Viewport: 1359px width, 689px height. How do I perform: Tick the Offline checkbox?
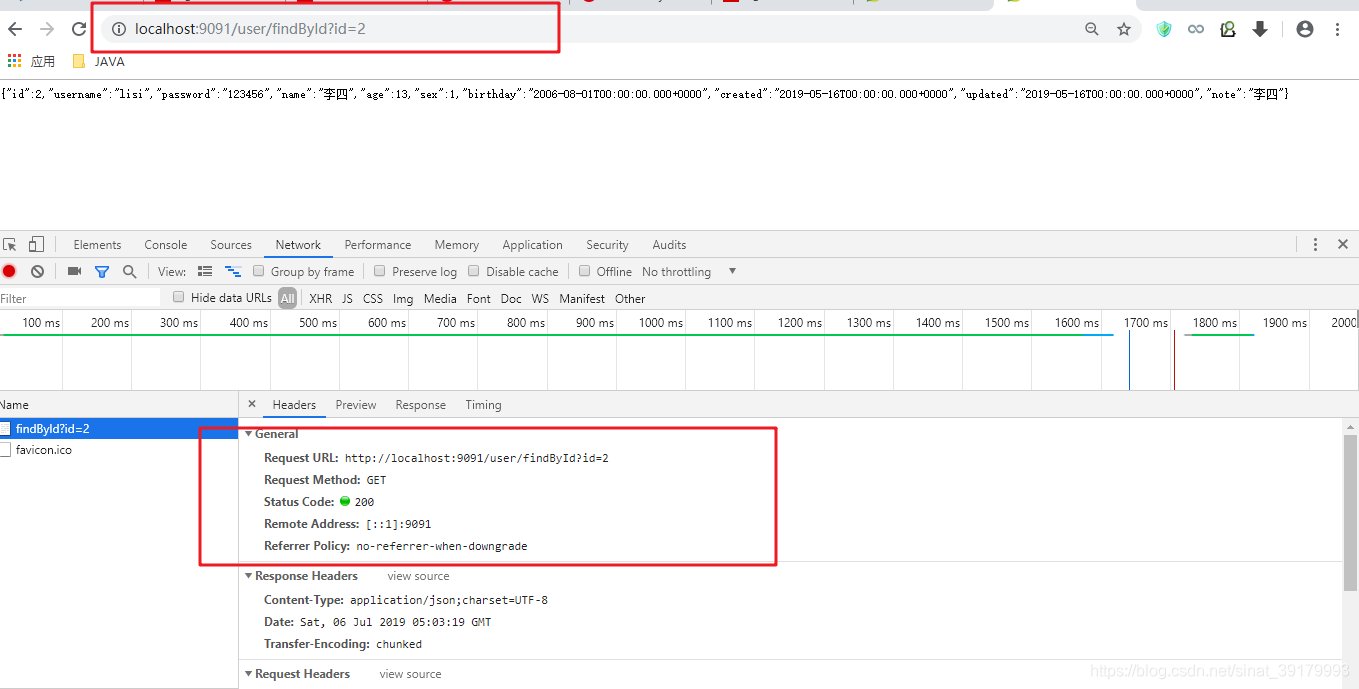(x=585, y=271)
